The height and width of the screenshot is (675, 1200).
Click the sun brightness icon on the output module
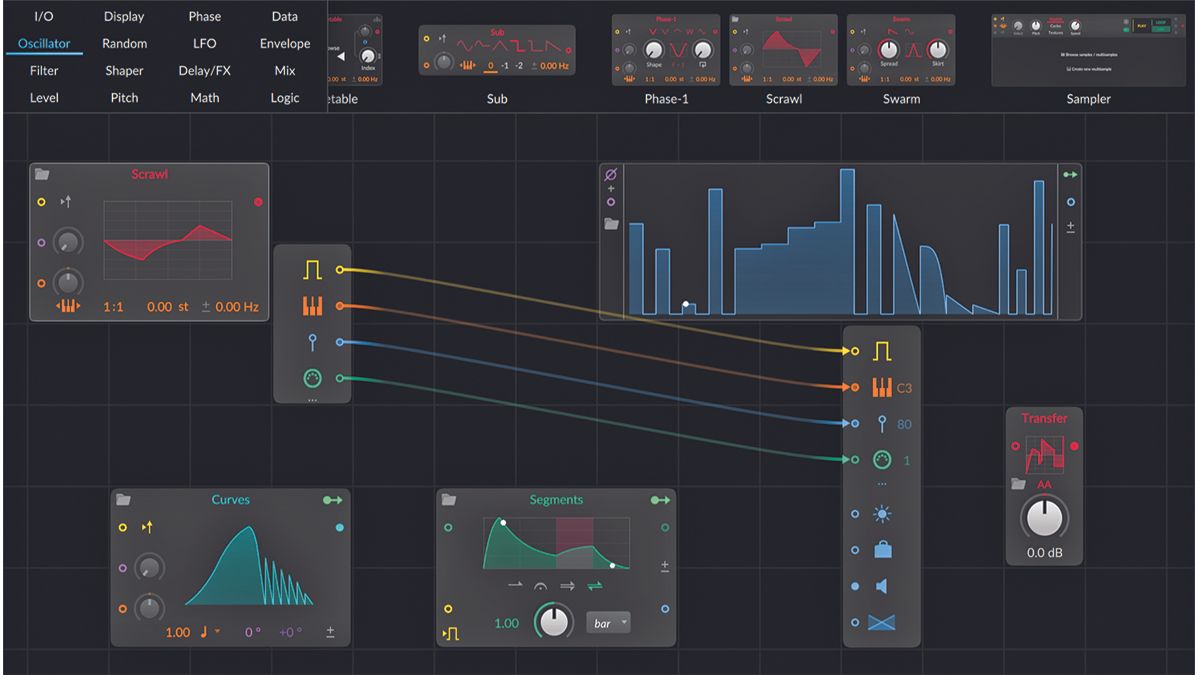pos(881,513)
